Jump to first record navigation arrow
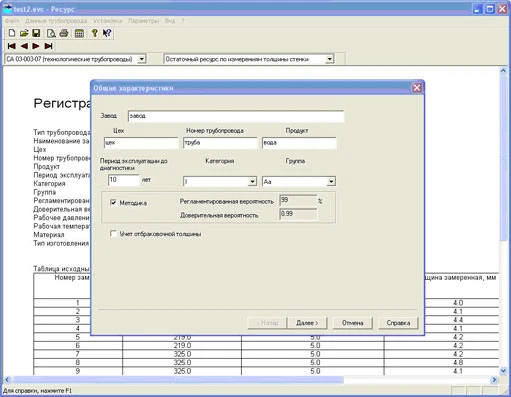The width and height of the screenshot is (511, 397). point(12,46)
